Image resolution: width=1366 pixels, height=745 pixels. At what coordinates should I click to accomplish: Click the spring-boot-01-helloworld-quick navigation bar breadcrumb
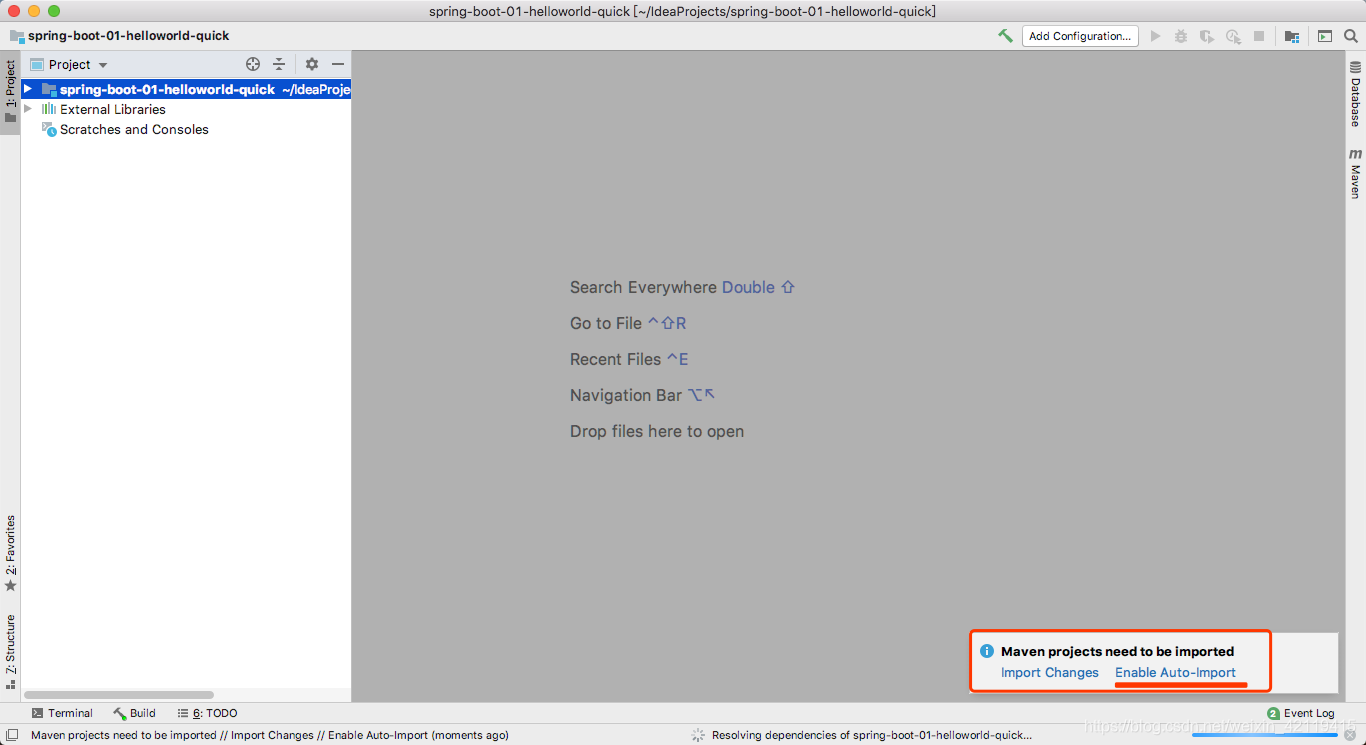[119, 35]
